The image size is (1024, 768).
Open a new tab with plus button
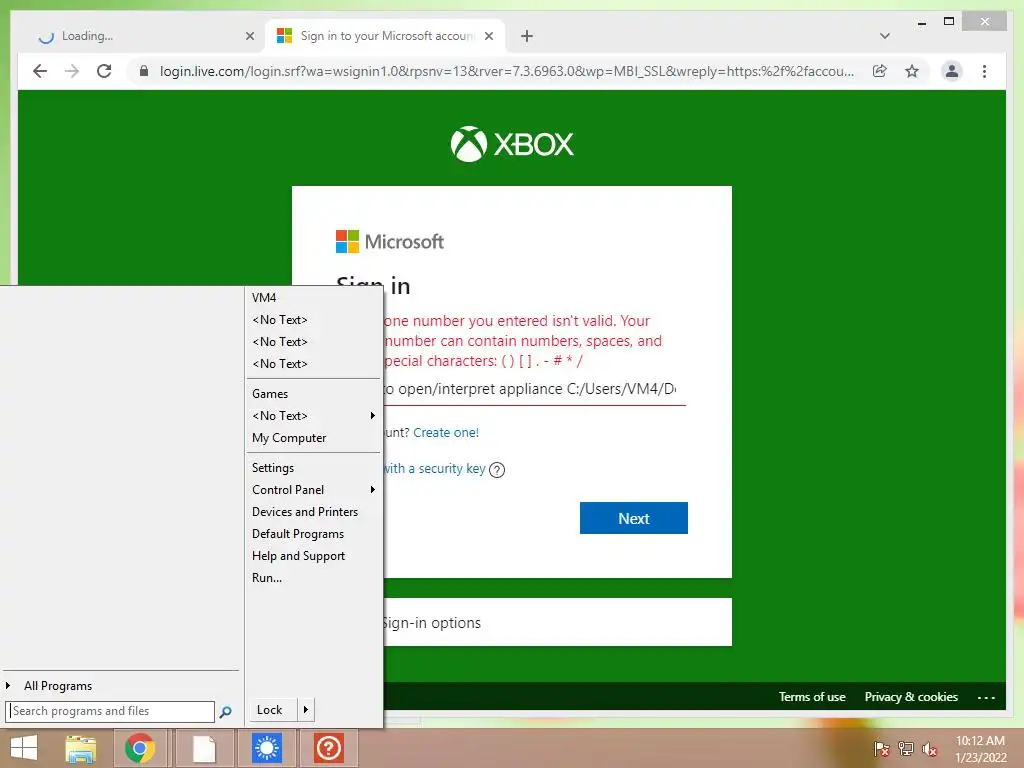tap(527, 36)
